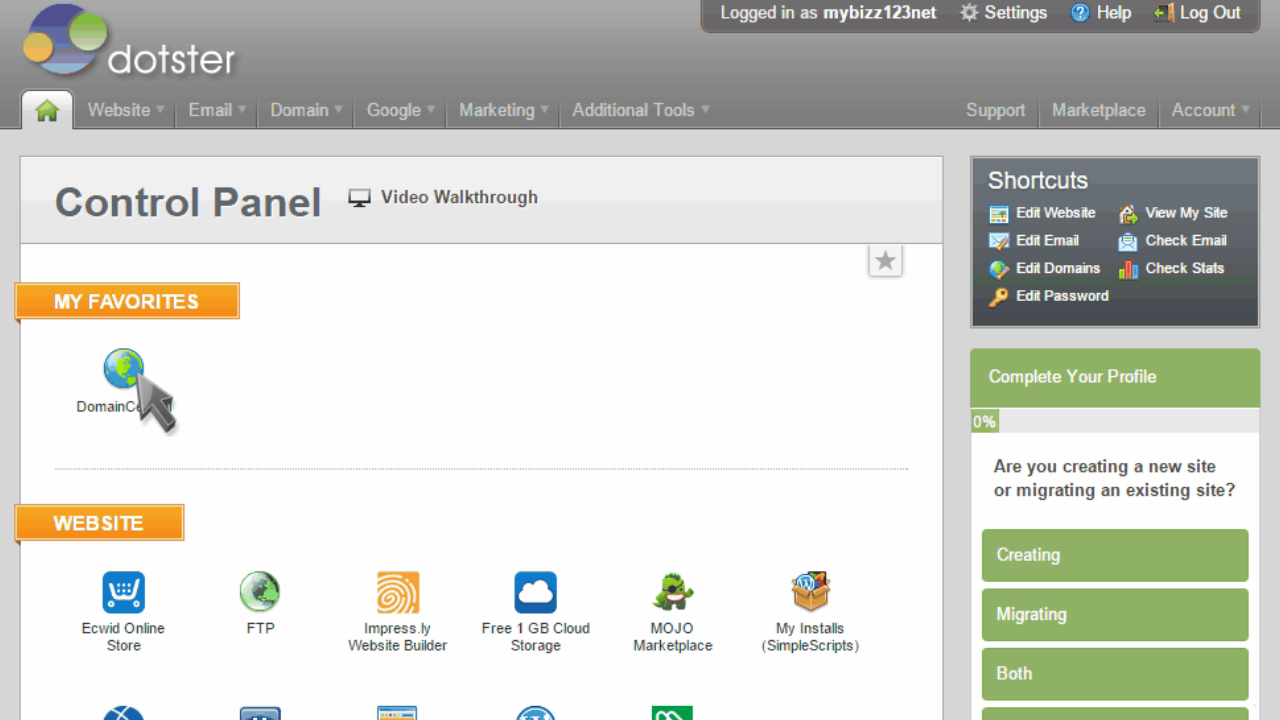Image resolution: width=1280 pixels, height=720 pixels.
Task: Click the View My Site link
Action: (x=1186, y=213)
